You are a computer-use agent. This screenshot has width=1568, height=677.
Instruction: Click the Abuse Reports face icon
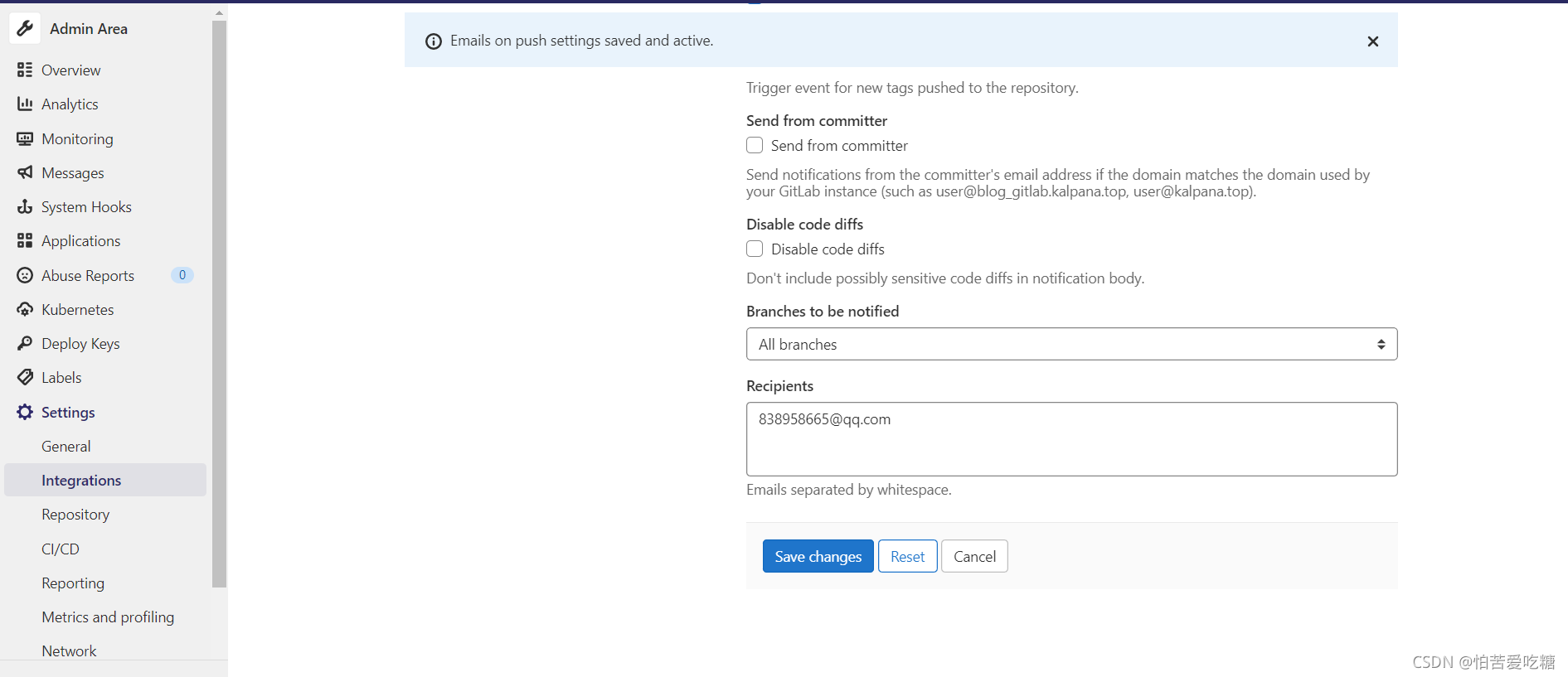[x=25, y=275]
